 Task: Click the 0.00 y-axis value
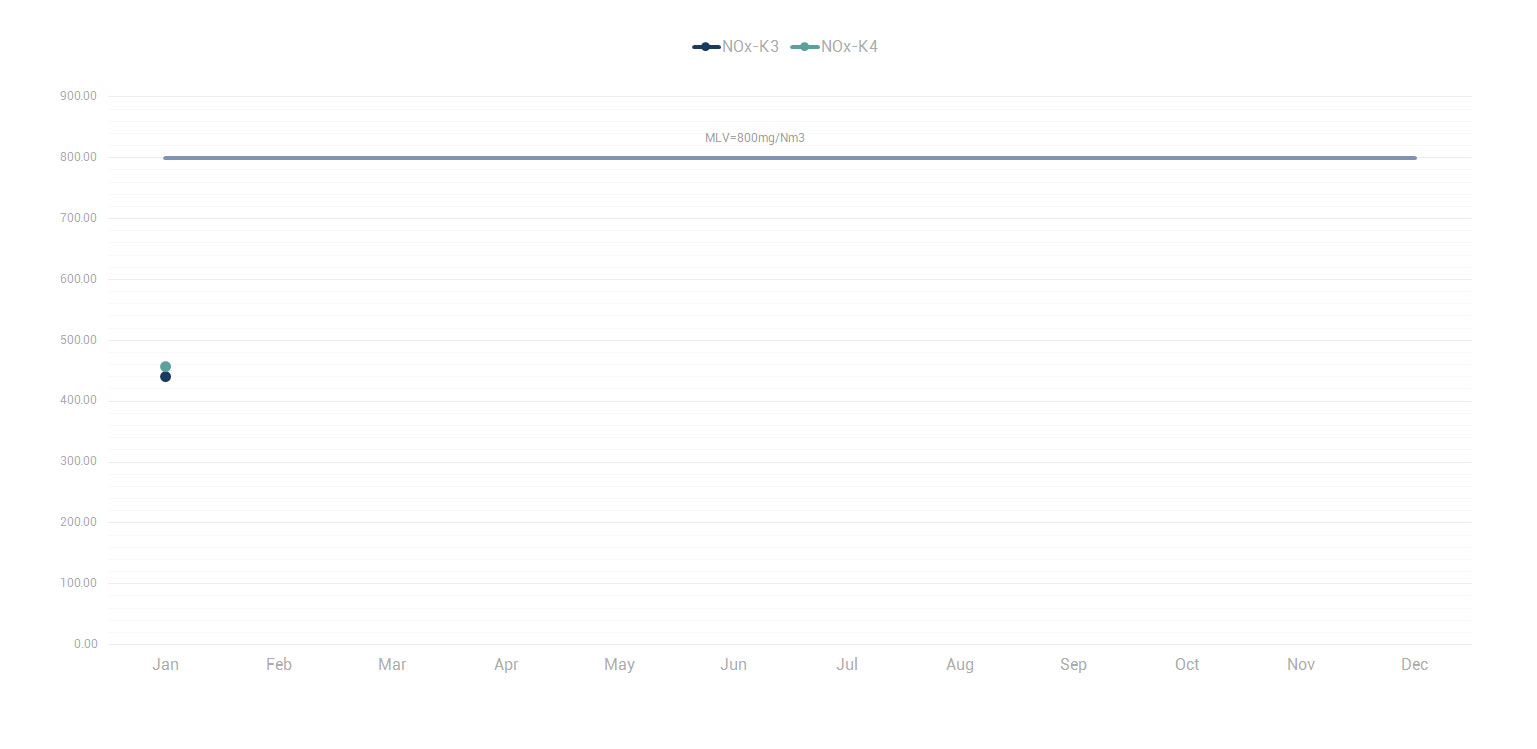click(x=85, y=644)
